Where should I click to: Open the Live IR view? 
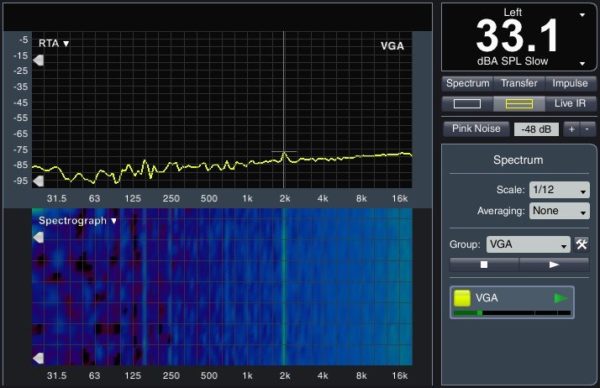pos(570,104)
